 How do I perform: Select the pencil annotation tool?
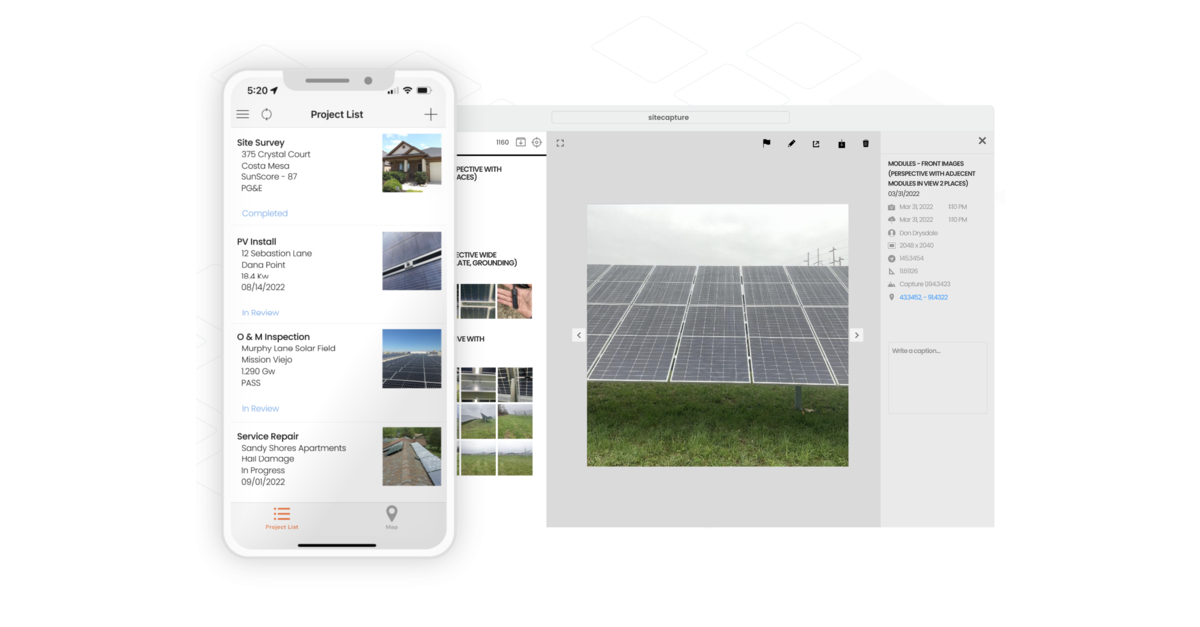pyautogui.click(x=791, y=143)
